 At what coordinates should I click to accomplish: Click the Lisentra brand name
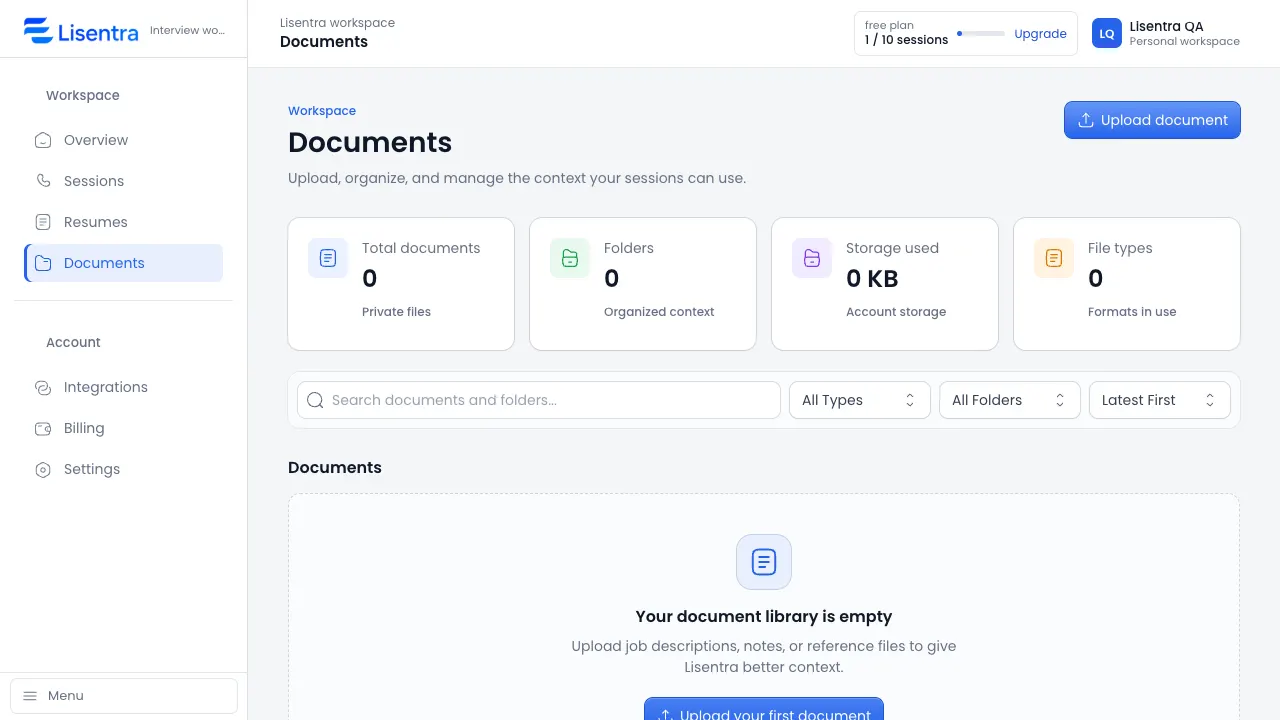(x=98, y=32)
